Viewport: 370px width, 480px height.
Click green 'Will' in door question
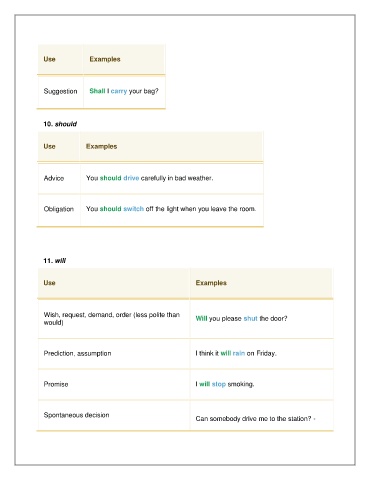[x=201, y=318]
